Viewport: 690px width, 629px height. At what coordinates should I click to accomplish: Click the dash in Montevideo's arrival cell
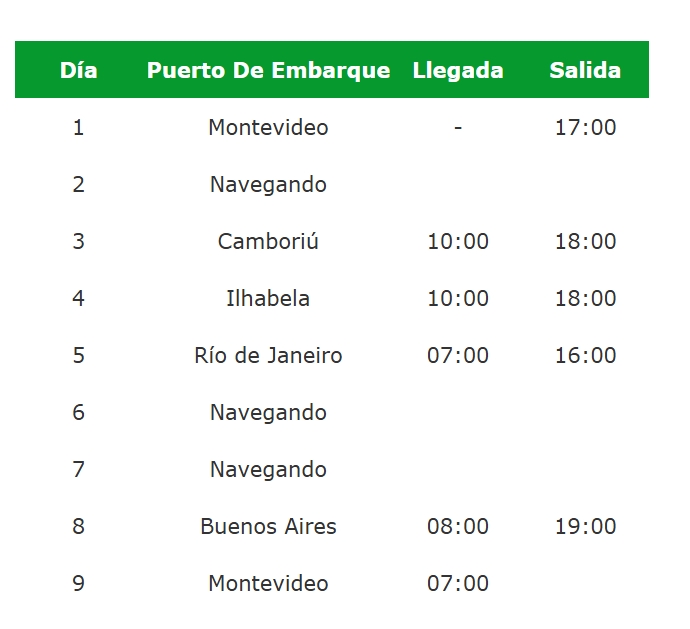(458, 127)
